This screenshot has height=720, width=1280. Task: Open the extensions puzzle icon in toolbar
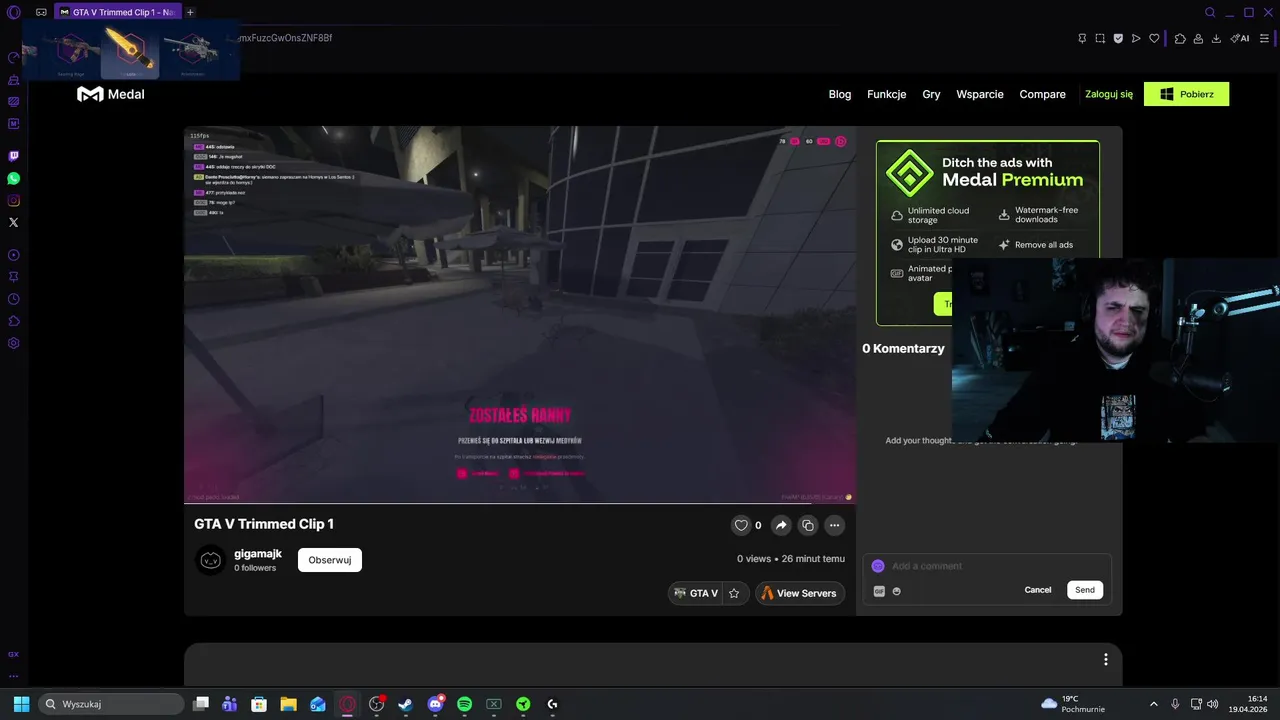[1180, 38]
